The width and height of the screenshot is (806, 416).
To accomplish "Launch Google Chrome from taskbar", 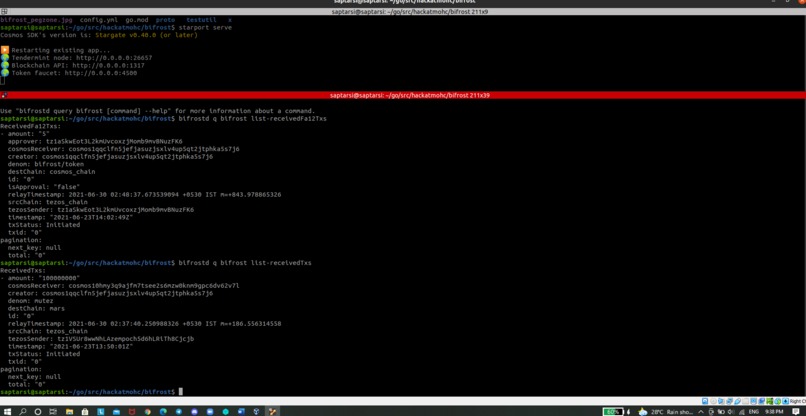I will click(x=148, y=412).
